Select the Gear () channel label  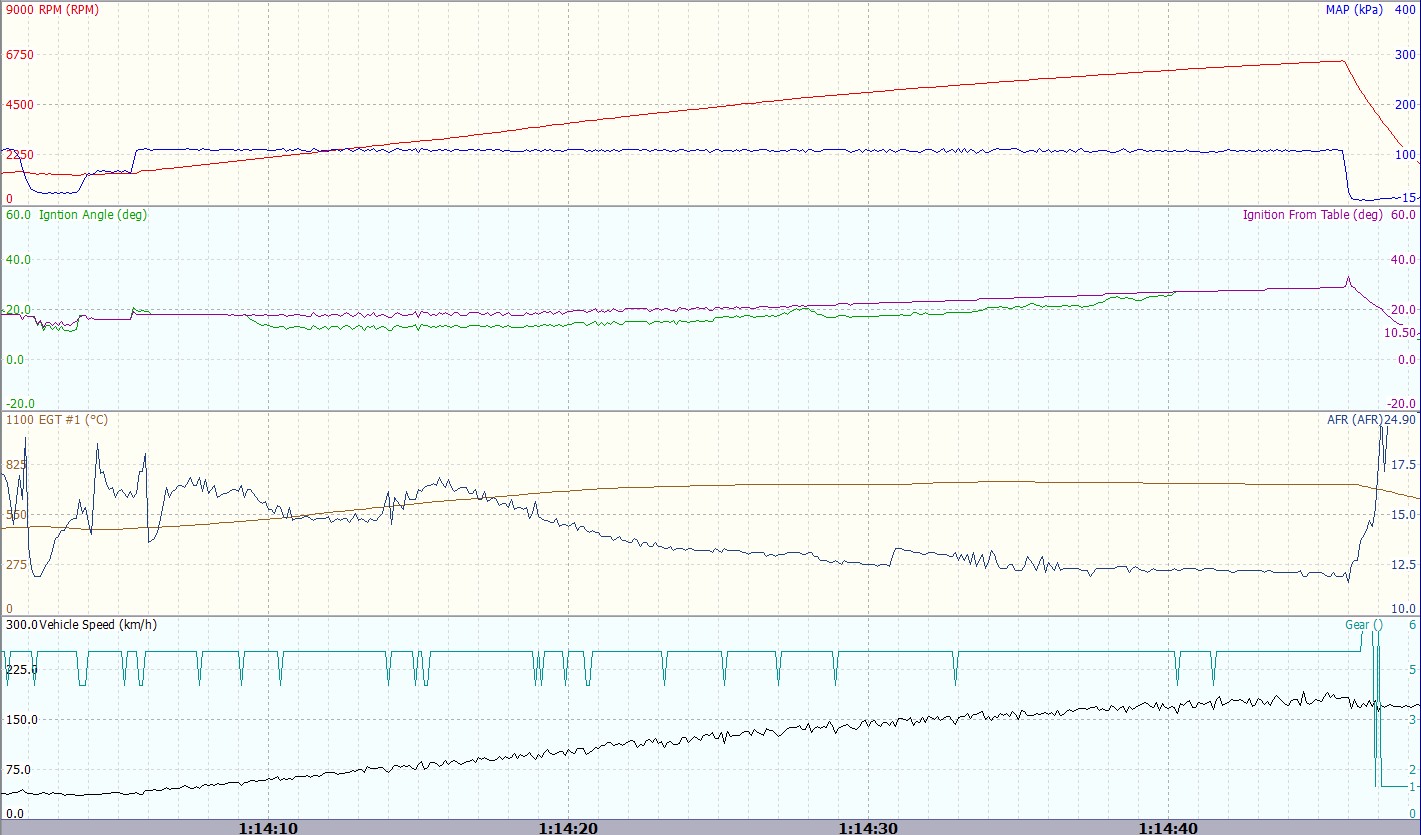1363,625
